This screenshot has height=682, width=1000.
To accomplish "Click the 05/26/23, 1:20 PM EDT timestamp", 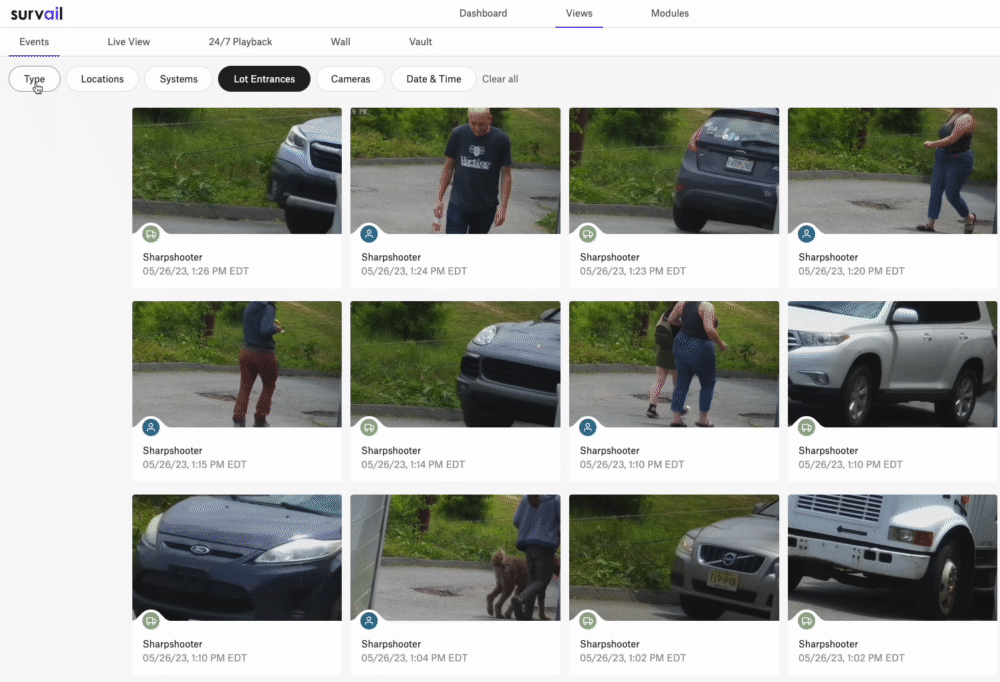I will coord(851,271).
